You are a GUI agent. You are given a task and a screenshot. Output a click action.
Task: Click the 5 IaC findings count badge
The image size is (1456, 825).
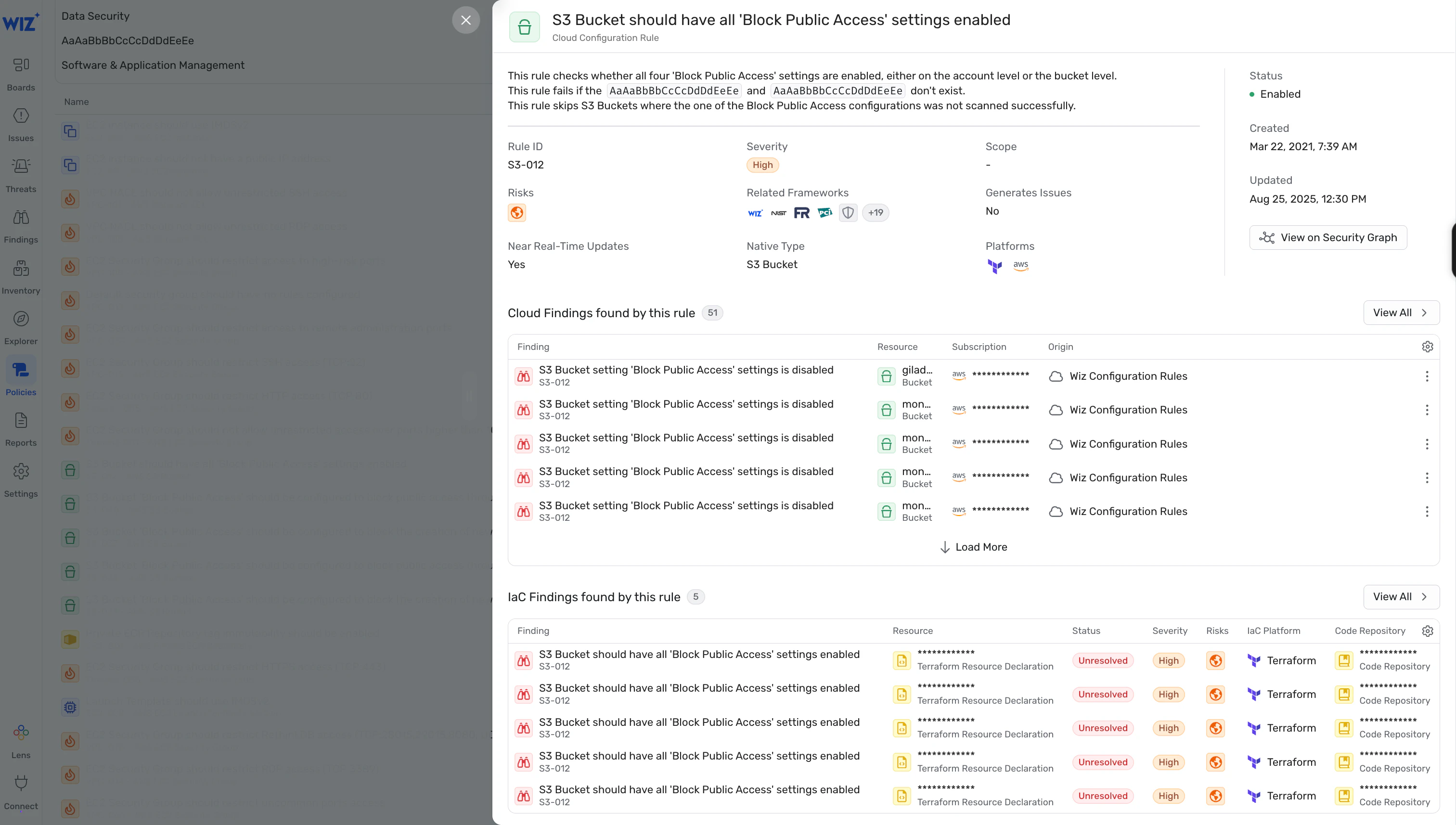coord(695,597)
